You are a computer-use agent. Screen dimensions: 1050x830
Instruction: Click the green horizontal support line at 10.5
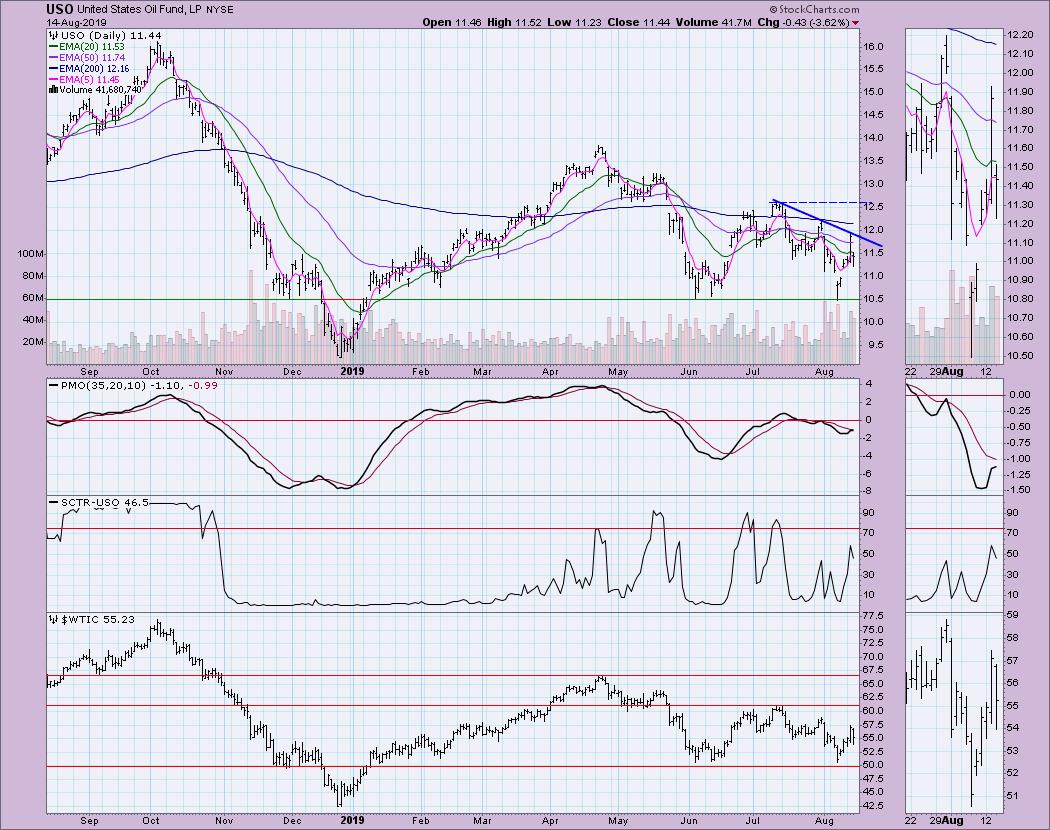tap(452, 299)
